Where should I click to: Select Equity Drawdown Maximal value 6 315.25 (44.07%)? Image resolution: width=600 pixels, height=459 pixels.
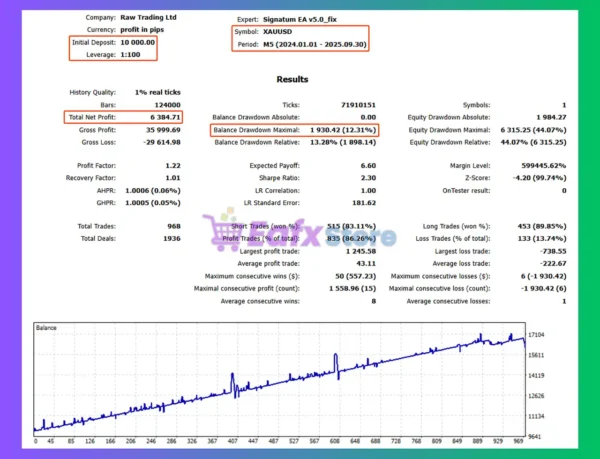pos(533,130)
